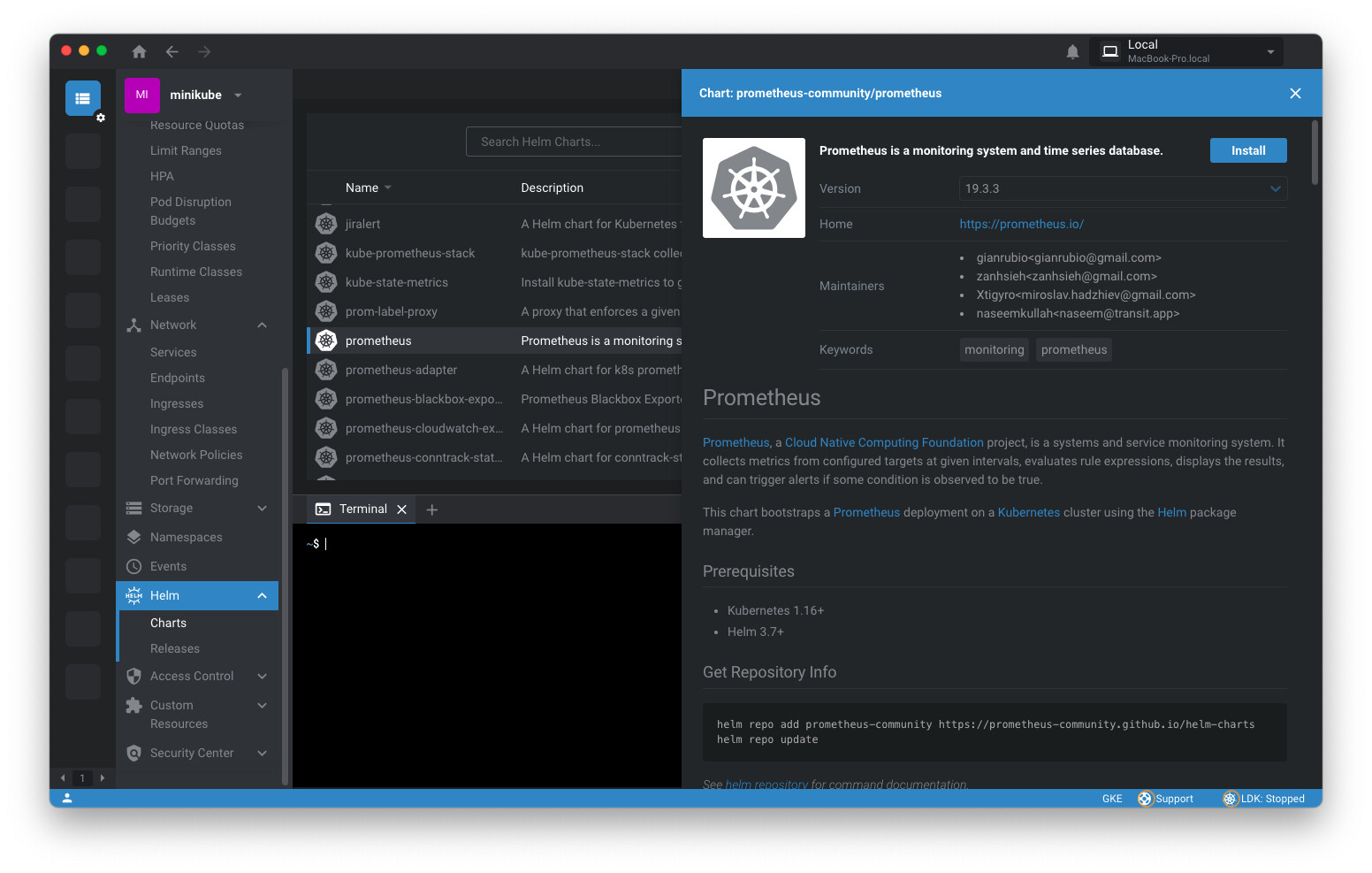Open the notifications bell
Viewport: 1372px width, 873px height.
click(x=1072, y=52)
